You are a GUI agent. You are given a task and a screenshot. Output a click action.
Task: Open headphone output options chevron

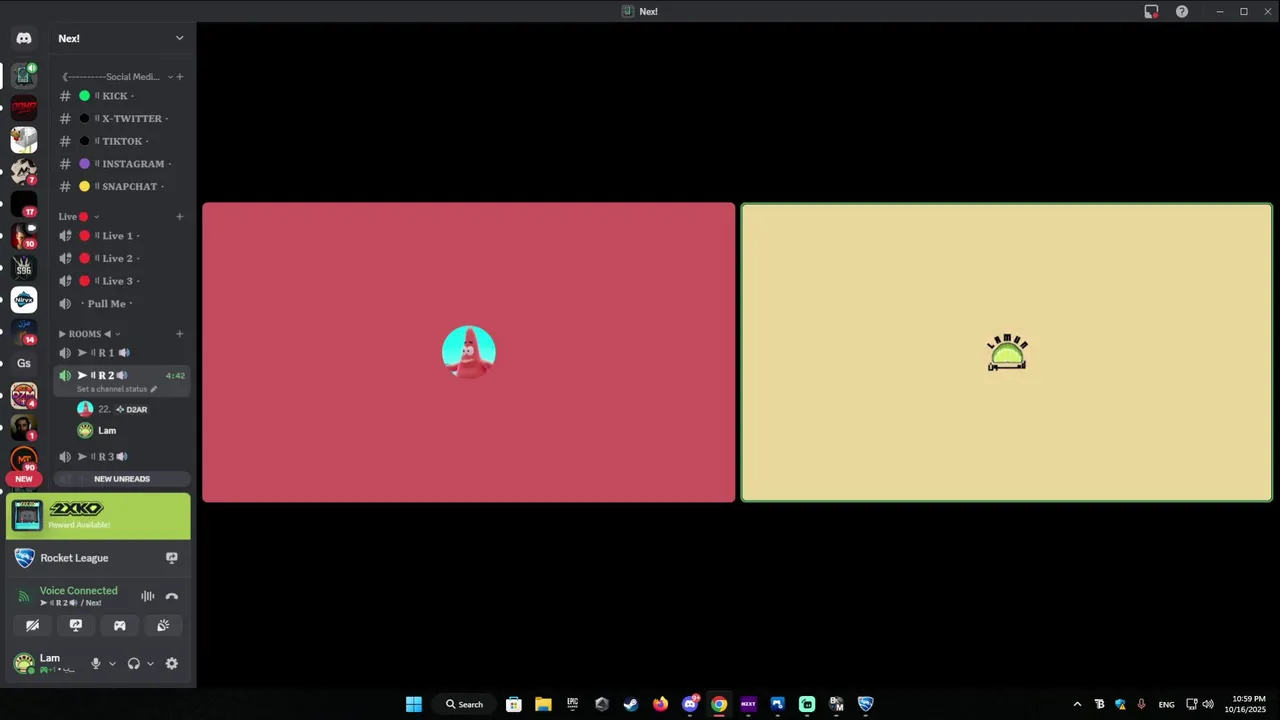tap(150, 663)
